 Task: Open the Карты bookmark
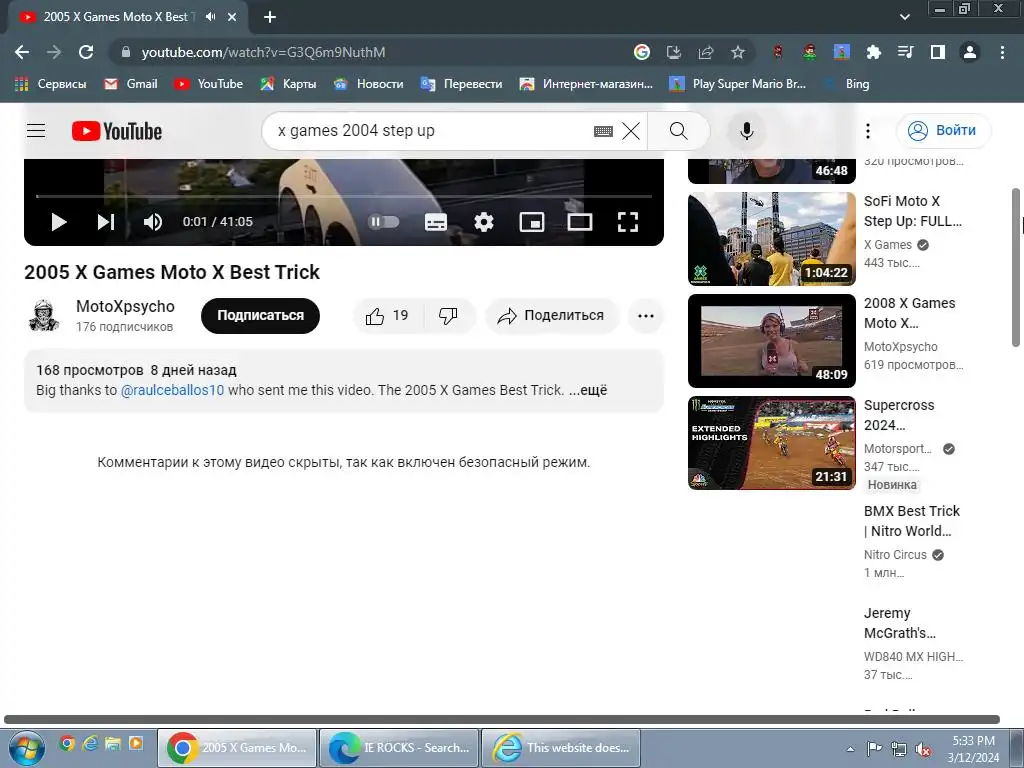288,84
